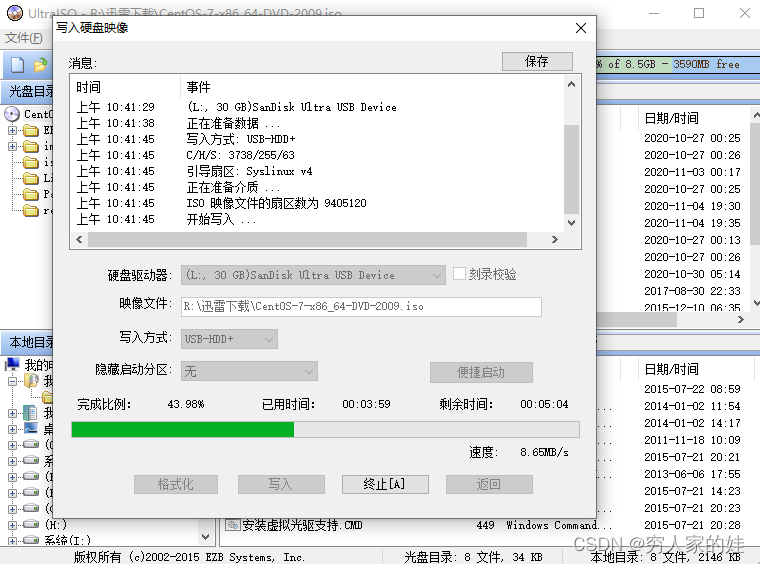Open the 写入方式 USB-HDD+ dropdown
The width and height of the screenshot is (760, 564).
[x=229, y=339]
